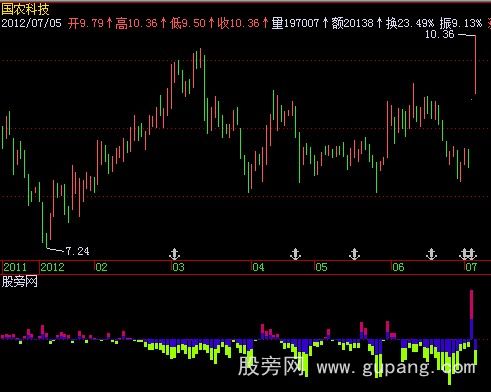Viewport: 491px width, 392px height.
Task: Click the 04 month marker on the time axis
Action: 258,267
